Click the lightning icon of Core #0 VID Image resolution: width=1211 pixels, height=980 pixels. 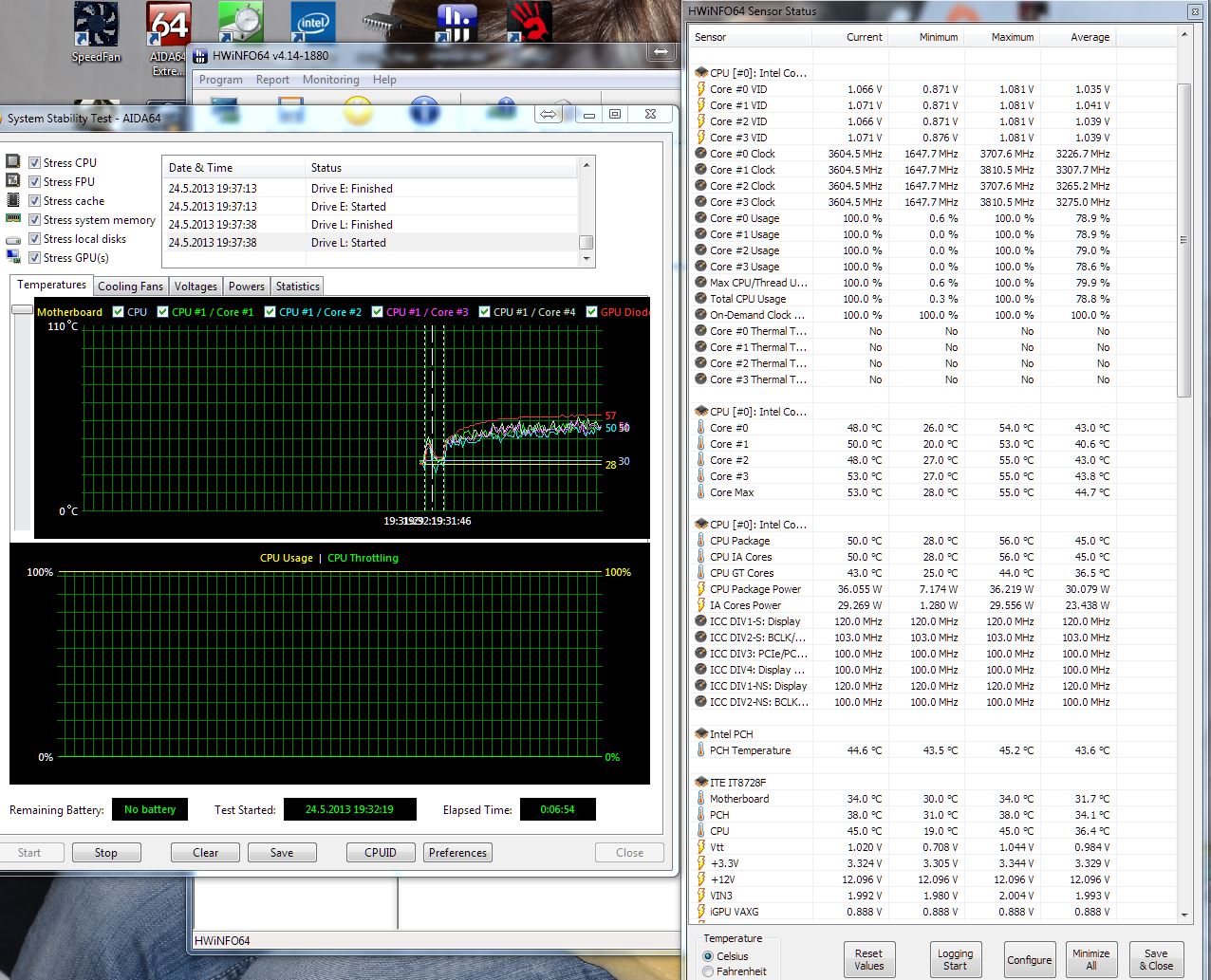(x=701, y=89)
